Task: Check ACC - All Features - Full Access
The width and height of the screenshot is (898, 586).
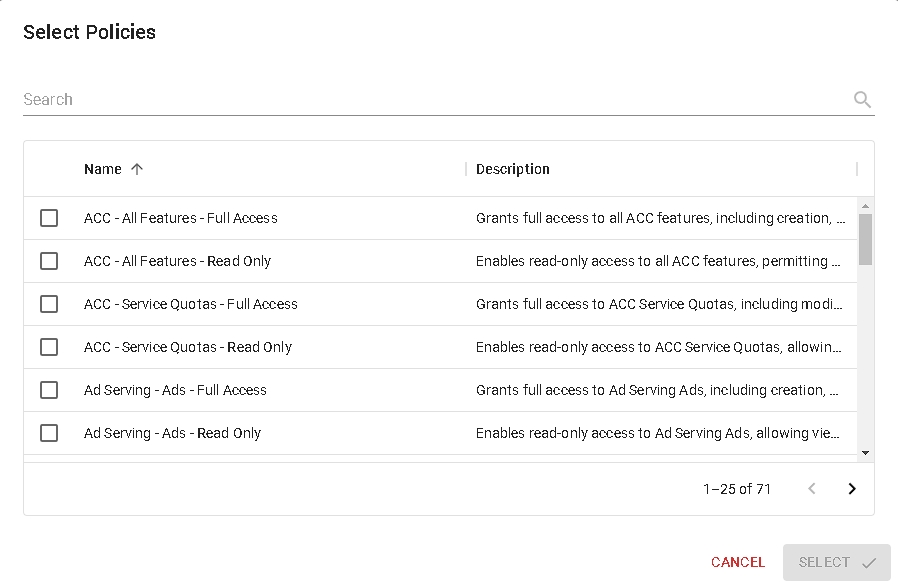Action: pyautogui.click(x=49, y=218)
